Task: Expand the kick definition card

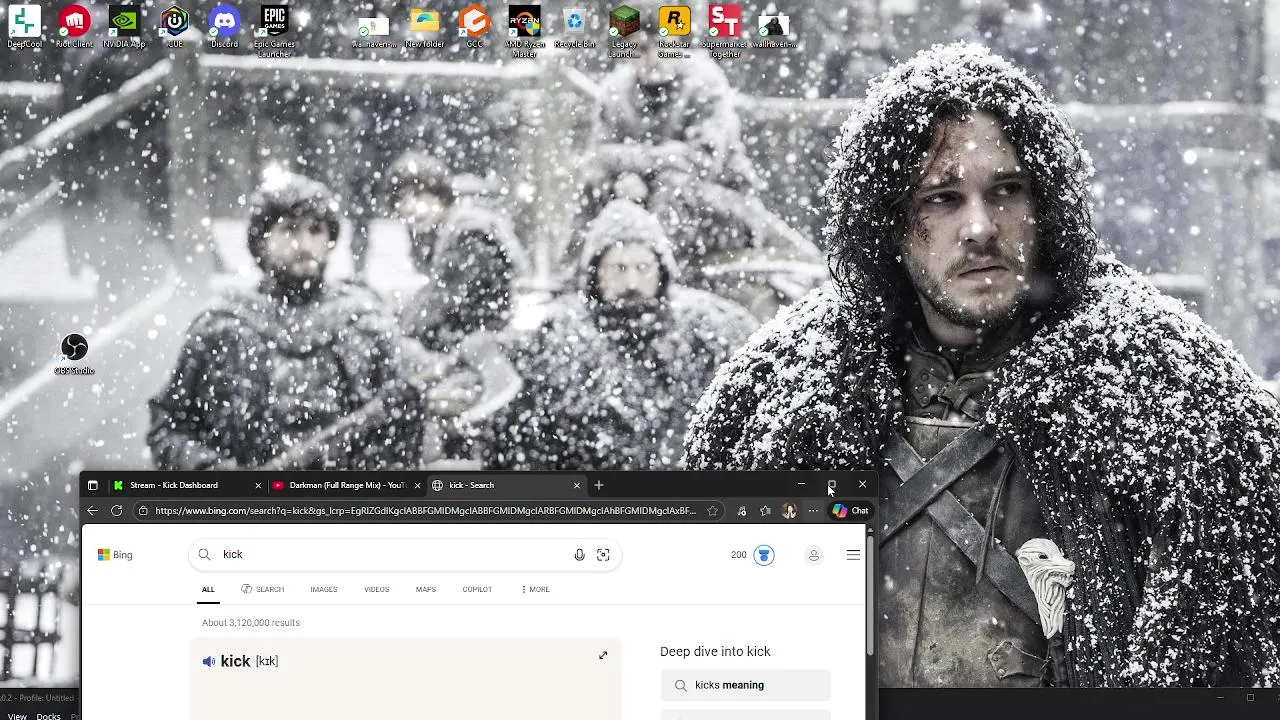Action: (x=603, y=656)
